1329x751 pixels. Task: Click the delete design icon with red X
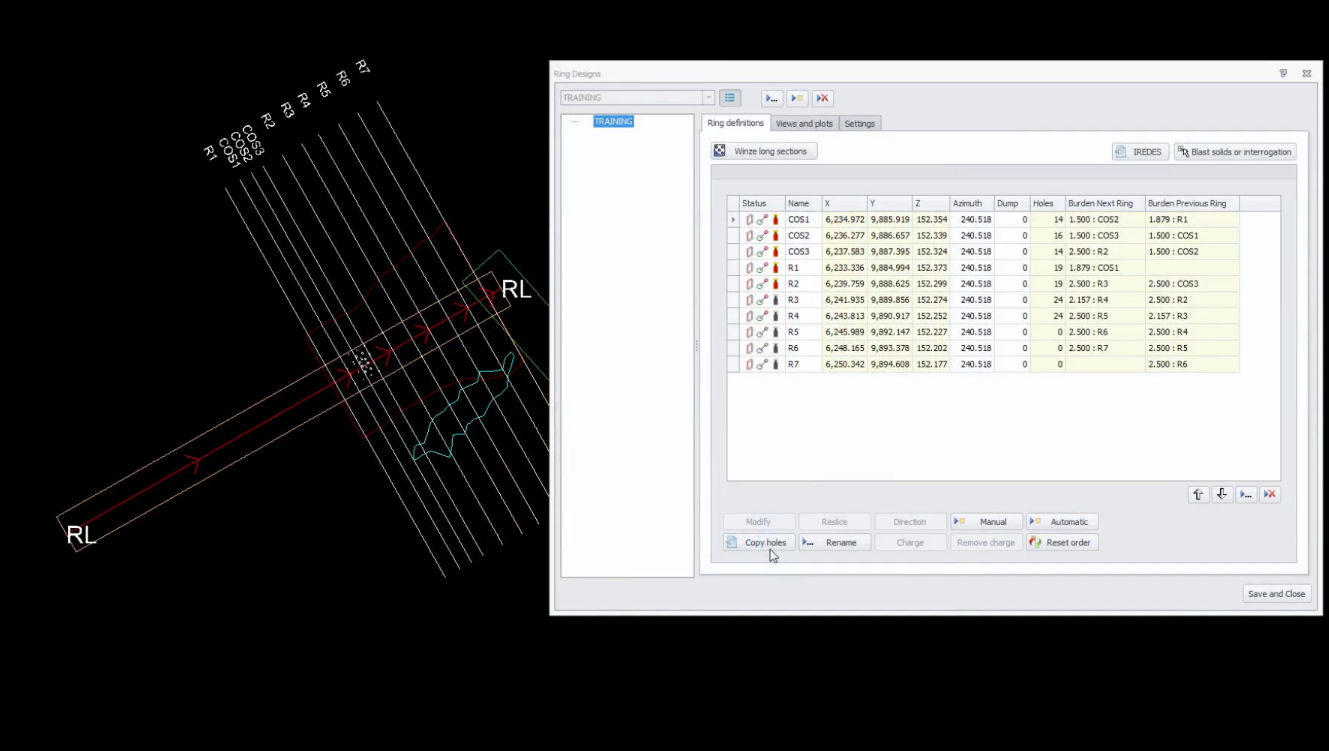(822, 98)
